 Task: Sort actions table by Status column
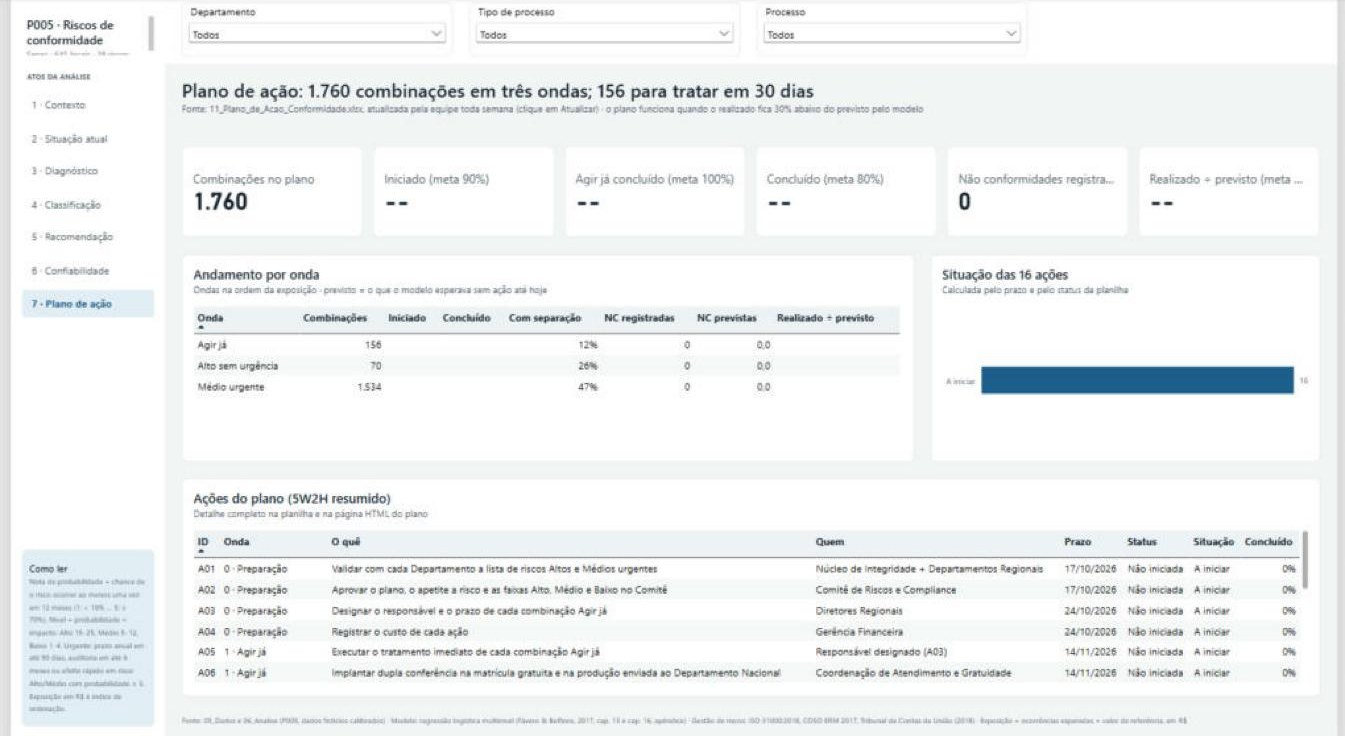click(x=1142, y=542)
